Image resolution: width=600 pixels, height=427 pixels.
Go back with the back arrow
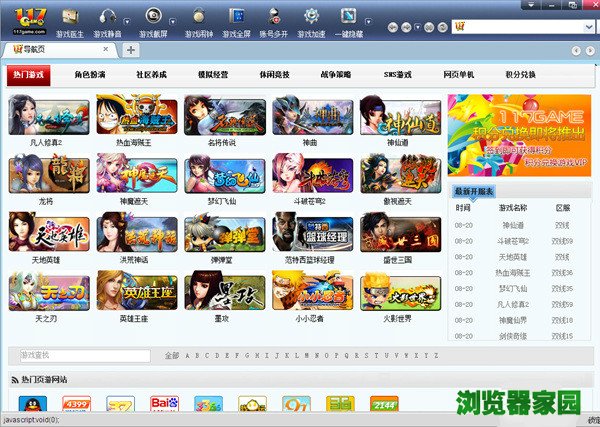(393, 28)
